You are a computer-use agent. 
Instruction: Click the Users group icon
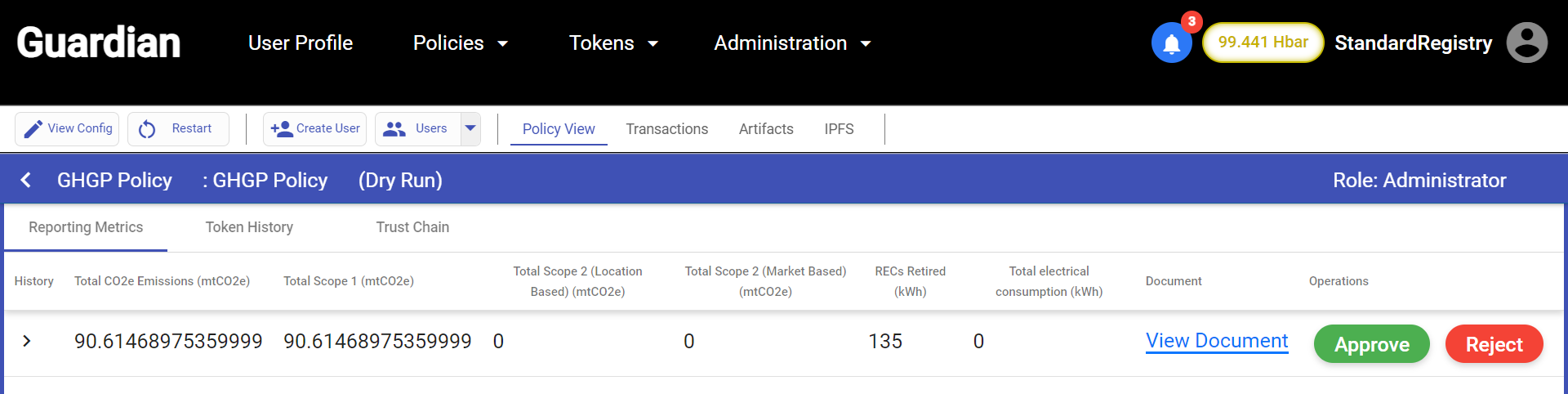(x=394, y=129)
